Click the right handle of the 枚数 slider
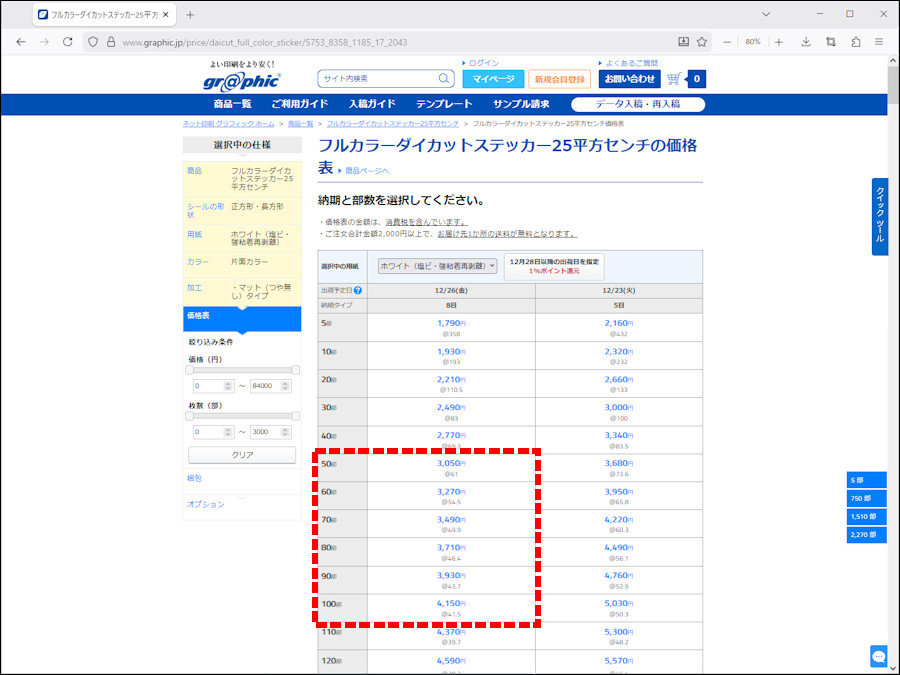The image size is (900, 675). 296,416
